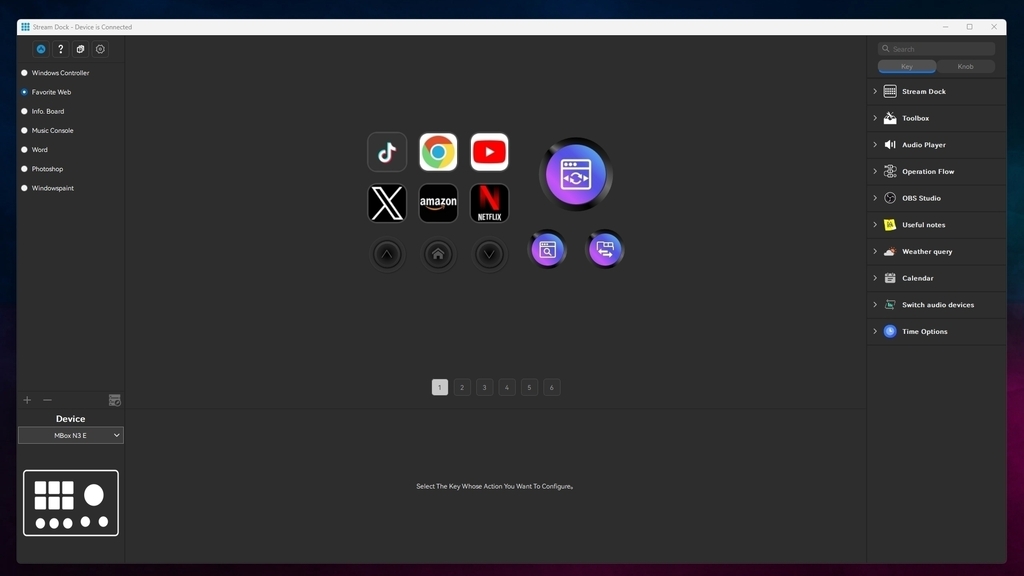Image resolution: width=1024 pixels, height=576 pixels.
Task: Click the Weather query cloud icon
Action: [890, 251]
